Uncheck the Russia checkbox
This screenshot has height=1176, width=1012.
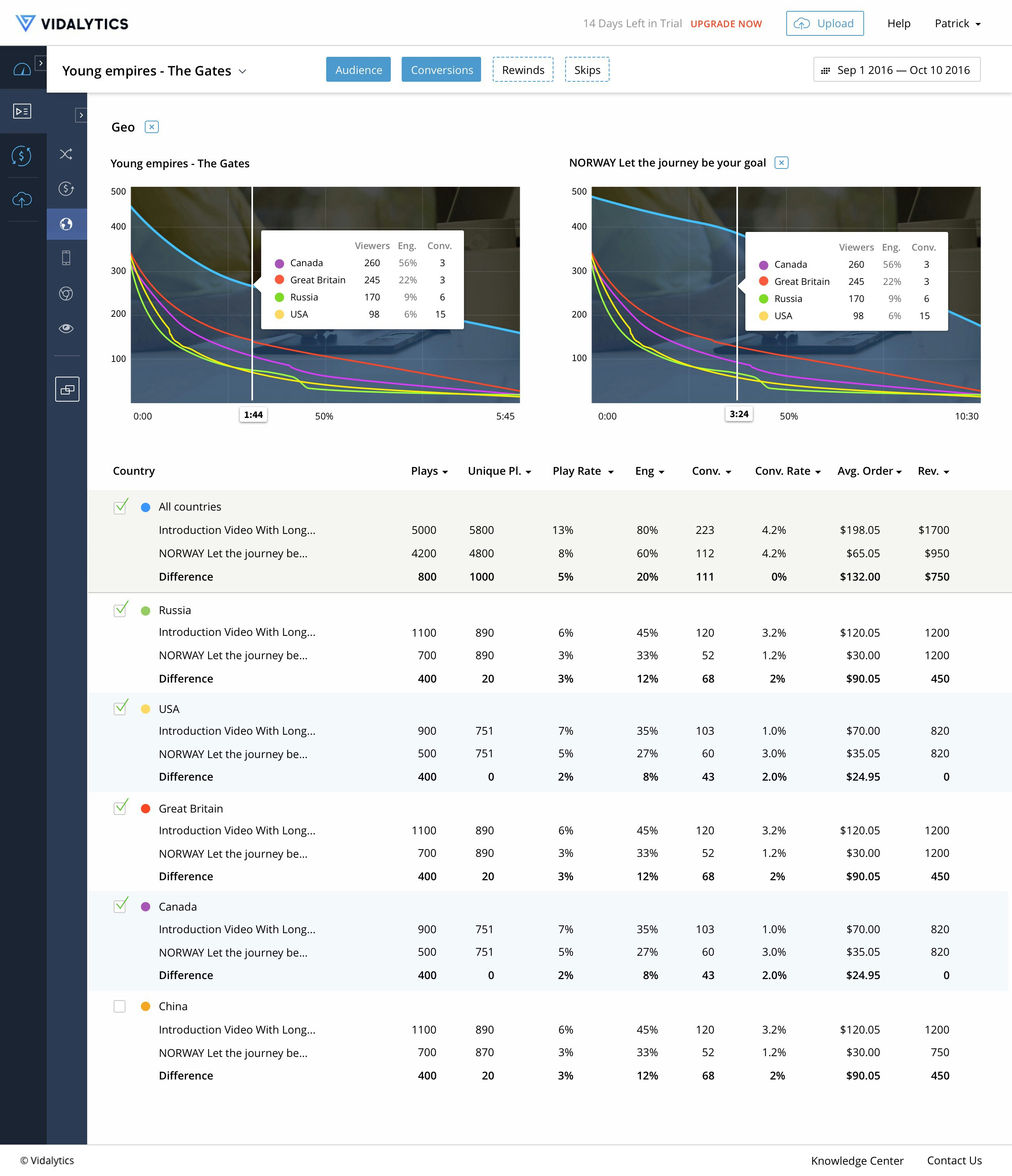(x=120, y=610)
